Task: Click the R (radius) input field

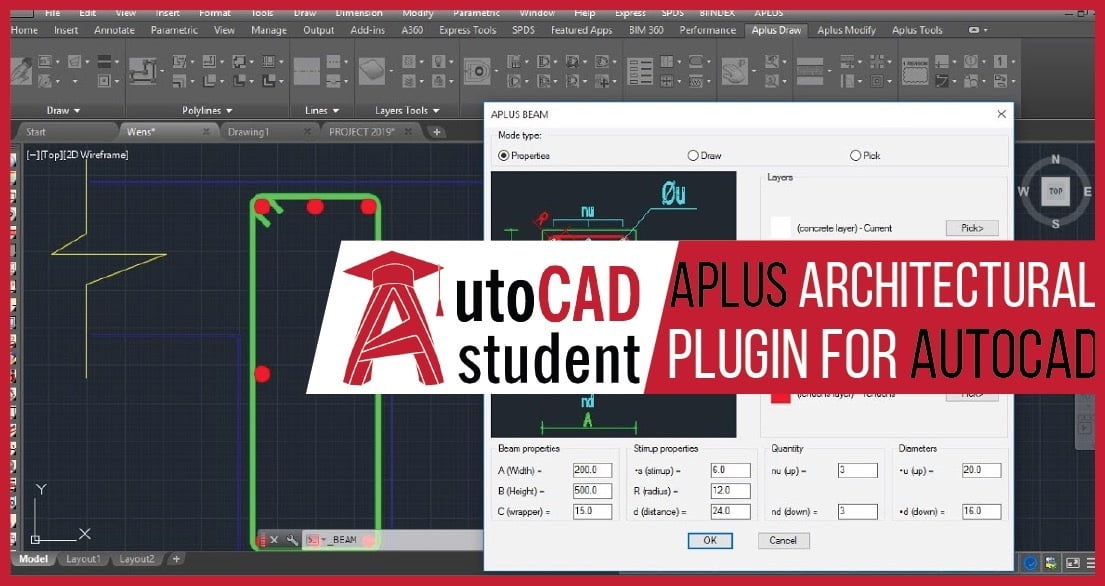Action: coord(730,491)
